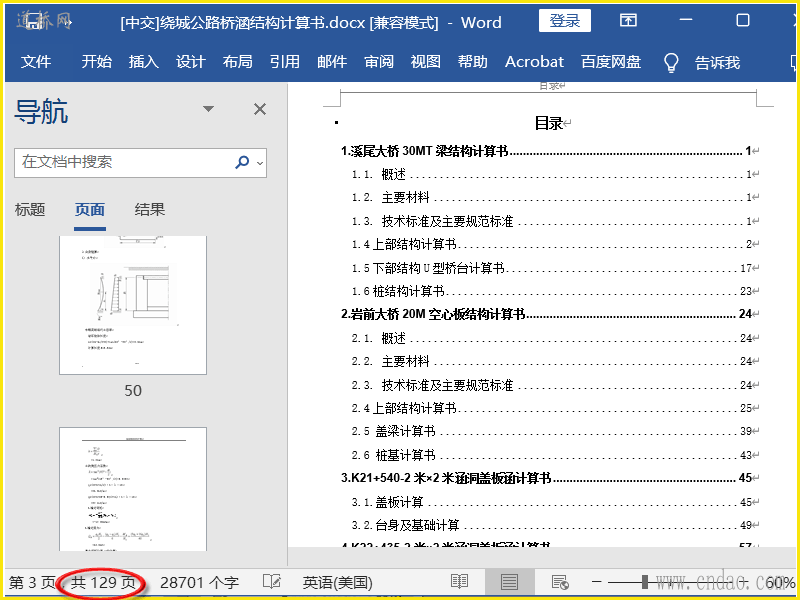800x600 pixels.
Task: Click the zoom out minus button
Action: 597,582
